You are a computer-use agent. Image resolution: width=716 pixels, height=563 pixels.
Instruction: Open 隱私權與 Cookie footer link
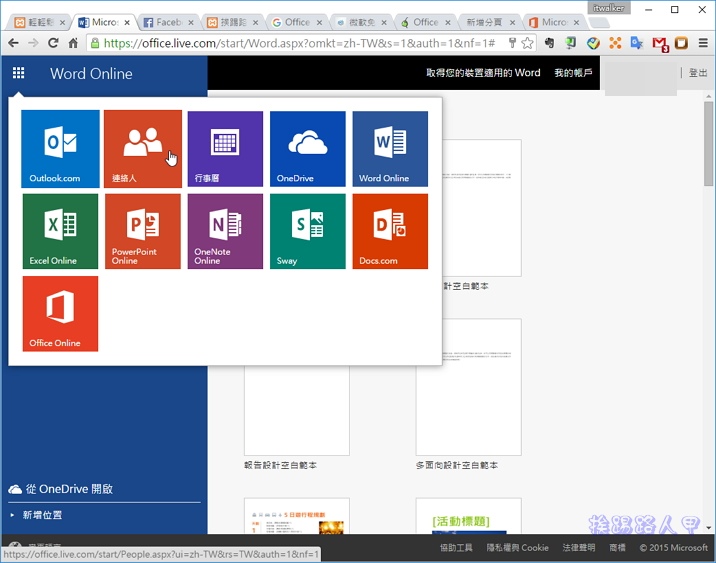click(x=517, y=547)
